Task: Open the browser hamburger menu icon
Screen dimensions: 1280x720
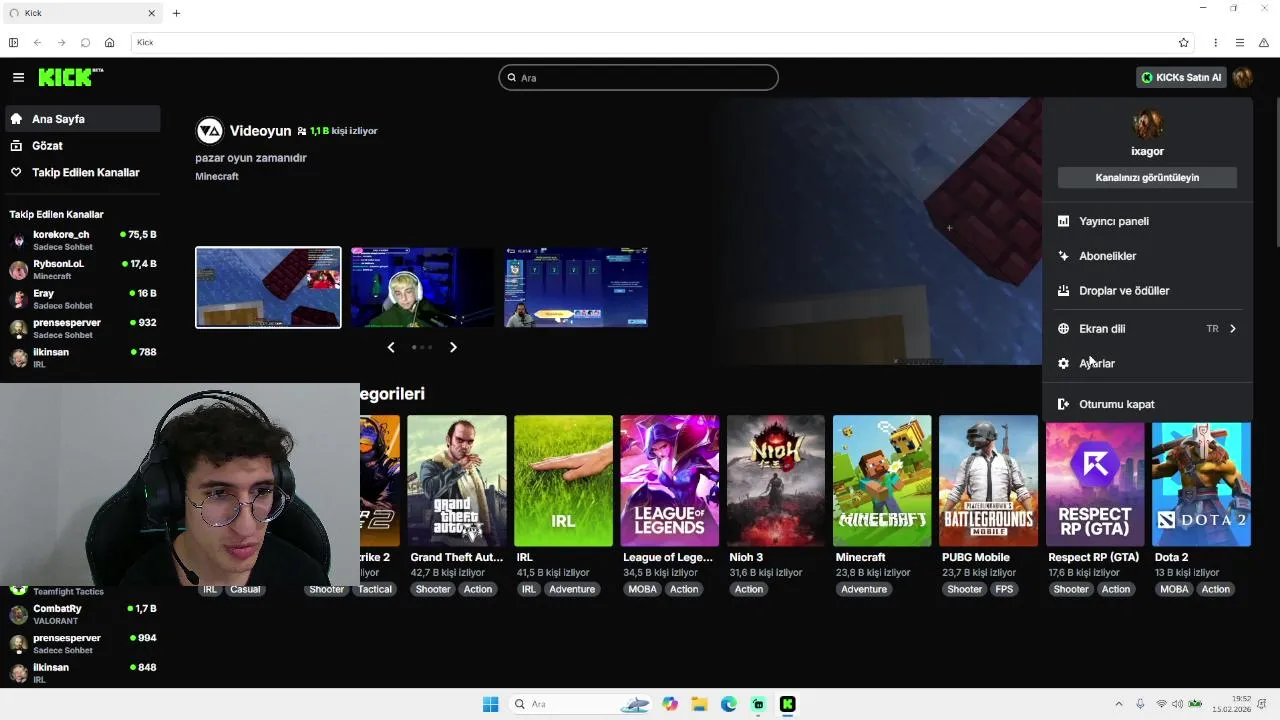Action: click(x=1240, y=43)
